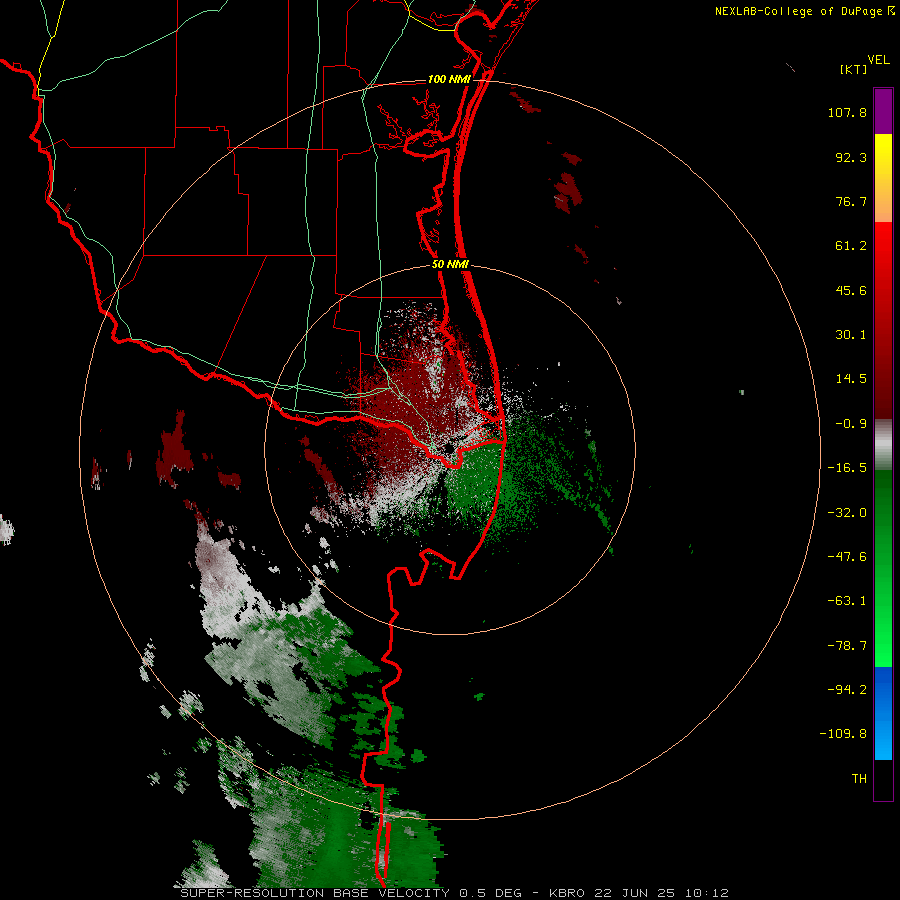Click the purple segment of the velocity color bar
The width and height of the screenshot is (900, 900).
[883, 111]
